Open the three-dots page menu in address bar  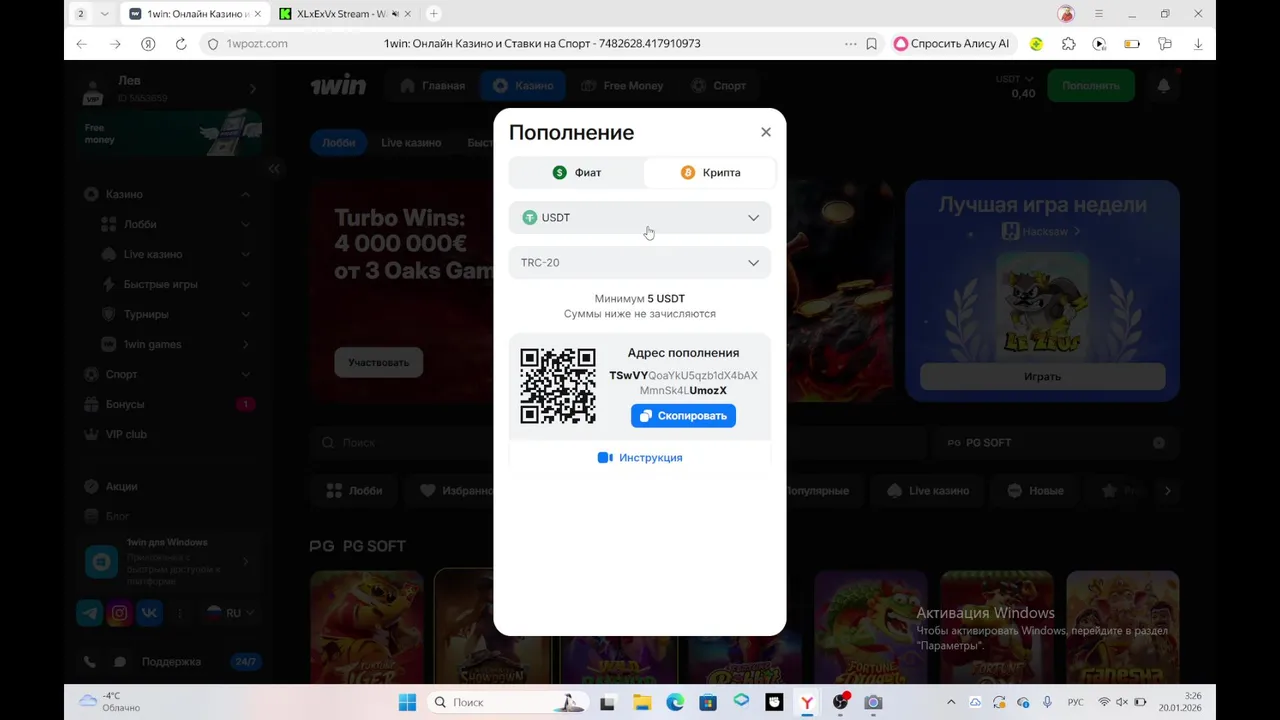851,44
